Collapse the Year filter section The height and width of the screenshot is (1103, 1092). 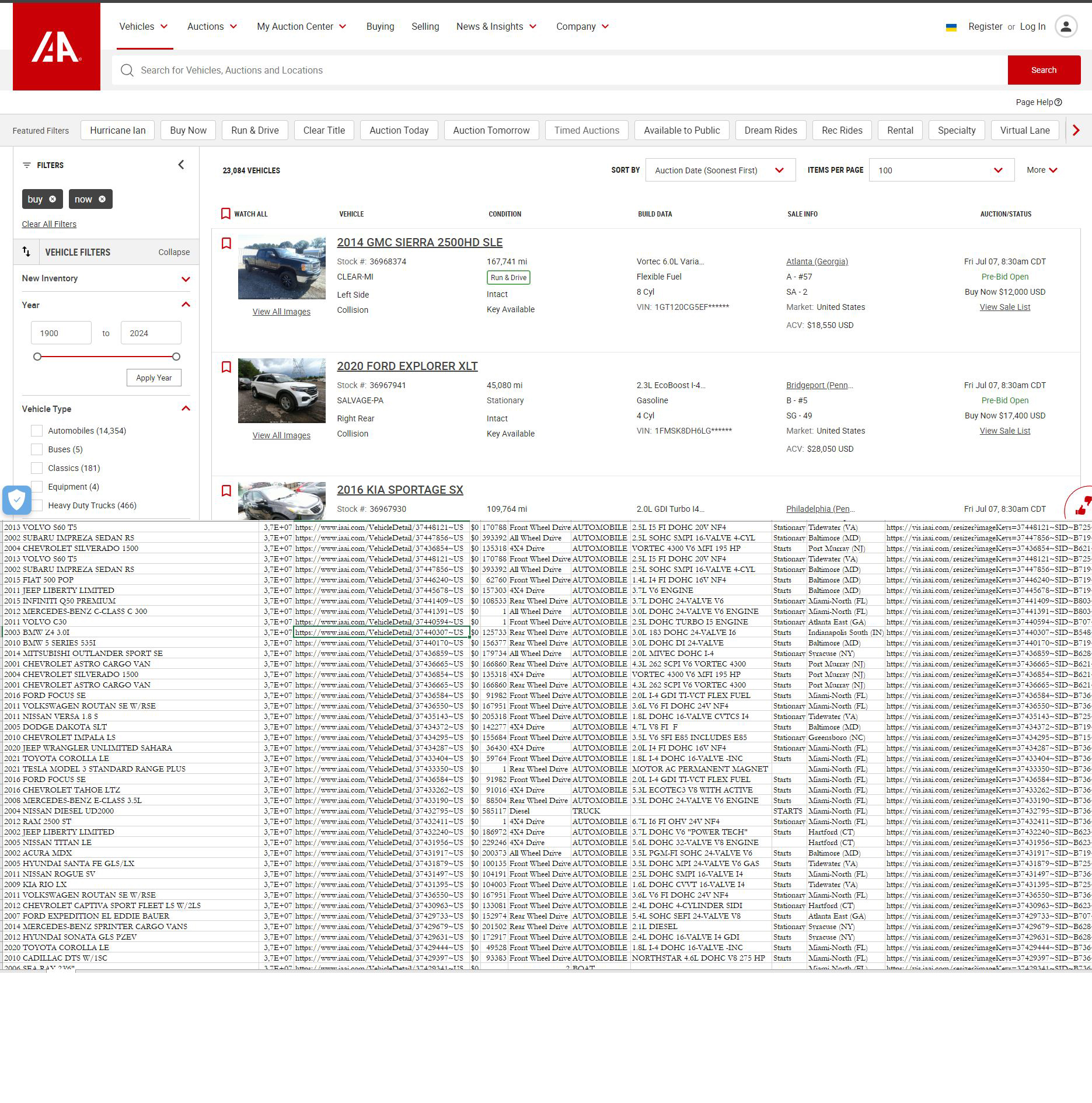(x=186, y=305)
